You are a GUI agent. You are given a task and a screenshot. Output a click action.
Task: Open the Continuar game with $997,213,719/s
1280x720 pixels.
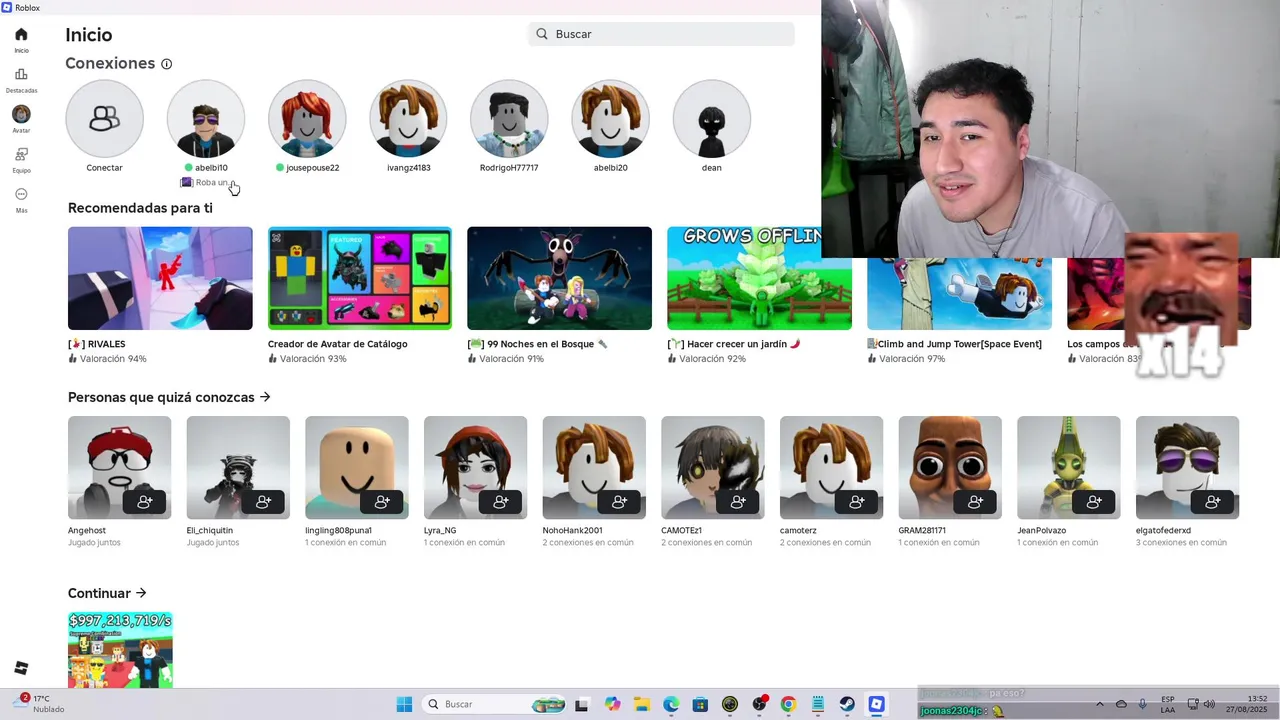(x=120, y=650)
